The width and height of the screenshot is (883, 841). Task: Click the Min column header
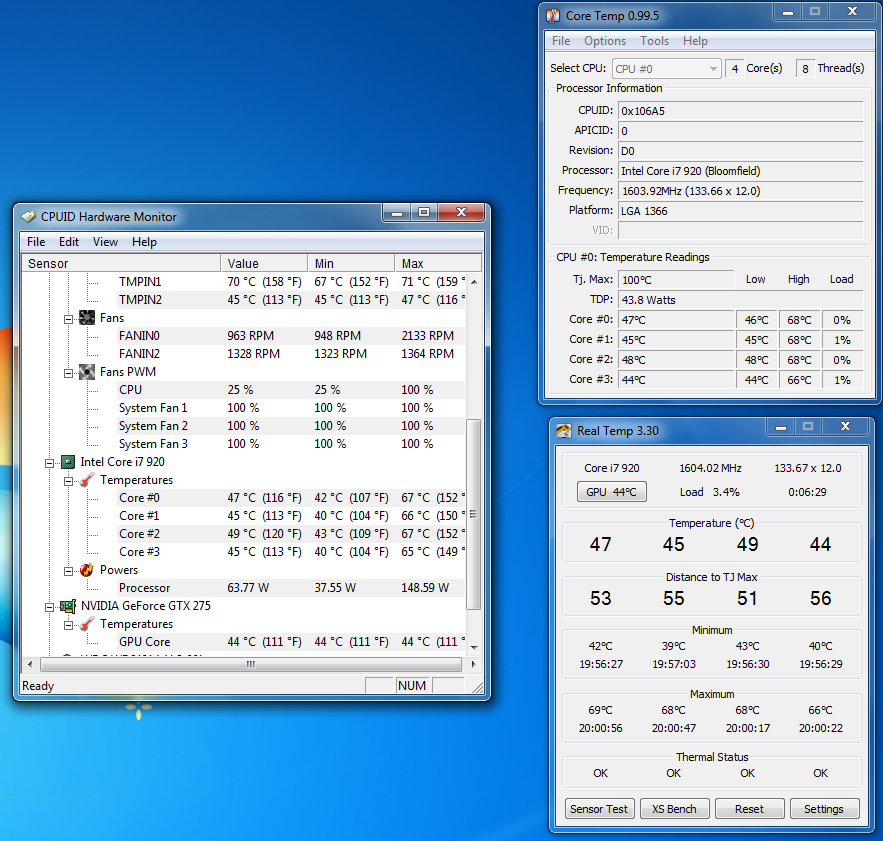[351, 263]
